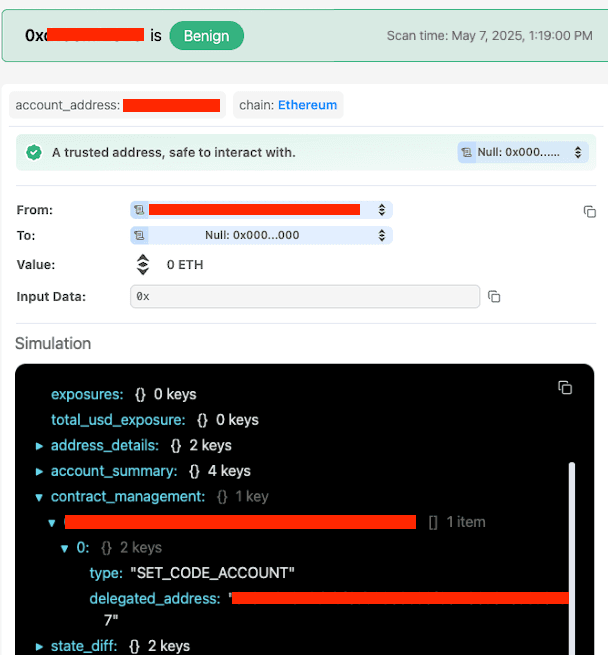The width and height of the screenshot is (608, 655).
Task: Click the Ethereum icon next to Value
Action: pyautogui.click(x=143, y=264)
